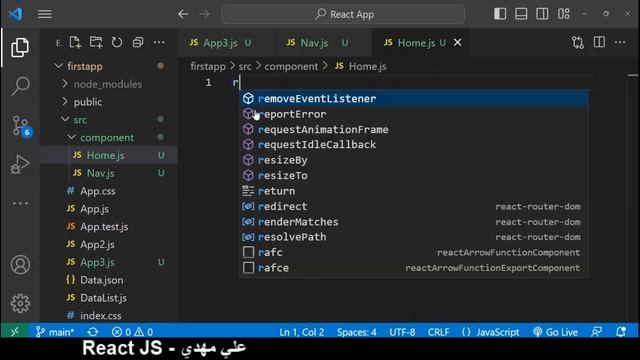The width and height of the screenshot is (640, 360).
Task: Toggle the primary side bar
Action: point(500,14)
